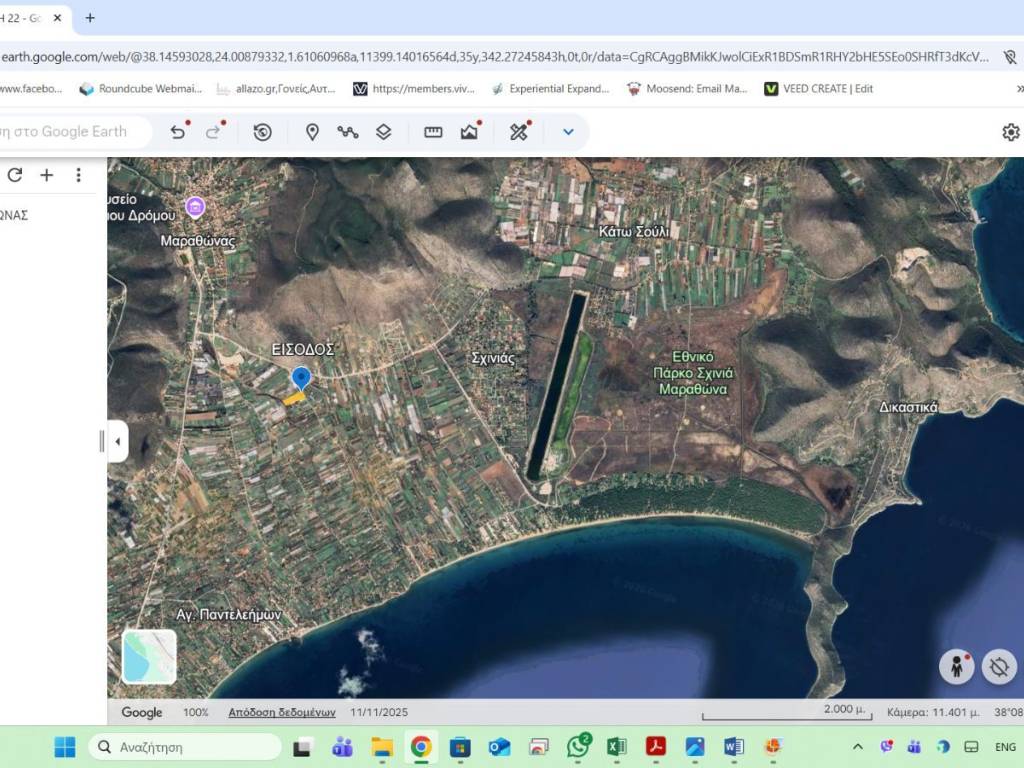Open Google Earth settings gear
This screenshot has height=768, width=1024.
coord(1011,132)
